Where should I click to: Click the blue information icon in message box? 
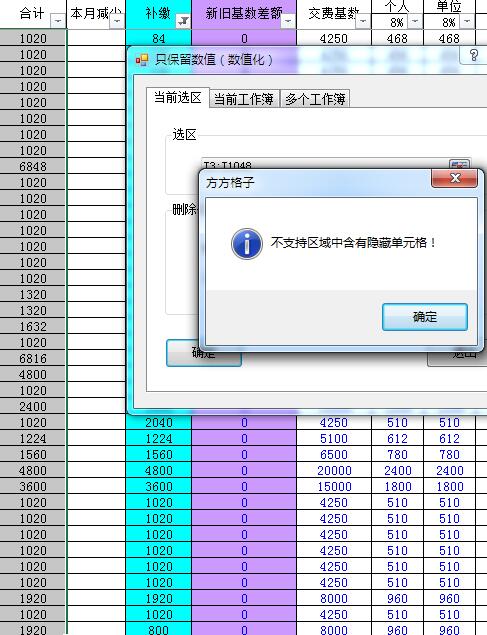[x=247, y=243]
